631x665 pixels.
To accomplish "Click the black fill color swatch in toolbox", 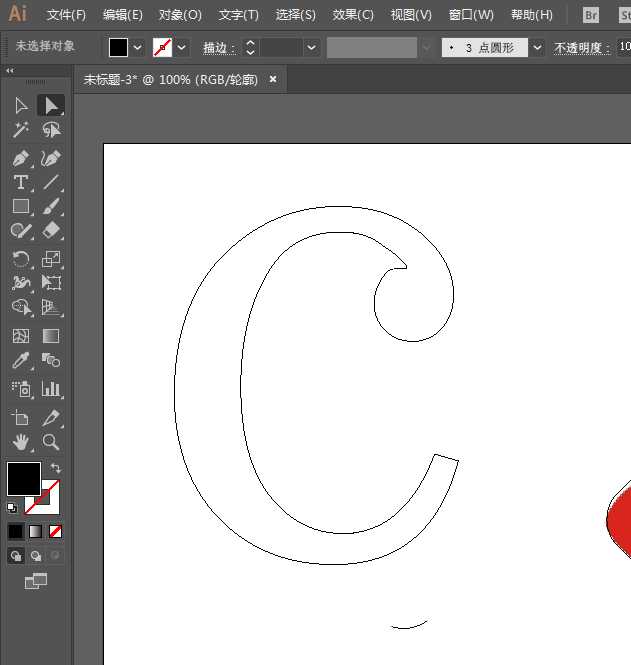I will 24,478.
